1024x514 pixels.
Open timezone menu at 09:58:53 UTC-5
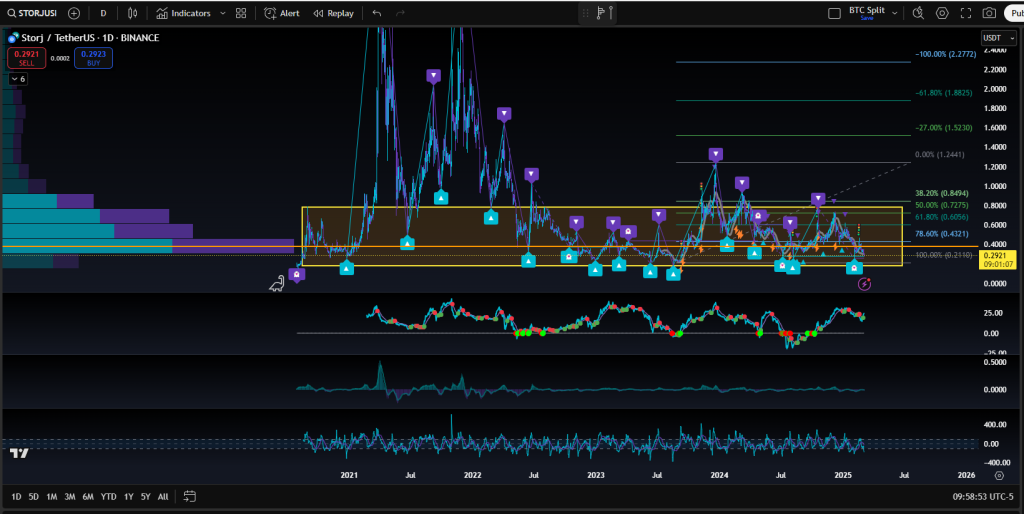[x=981, y=496]
